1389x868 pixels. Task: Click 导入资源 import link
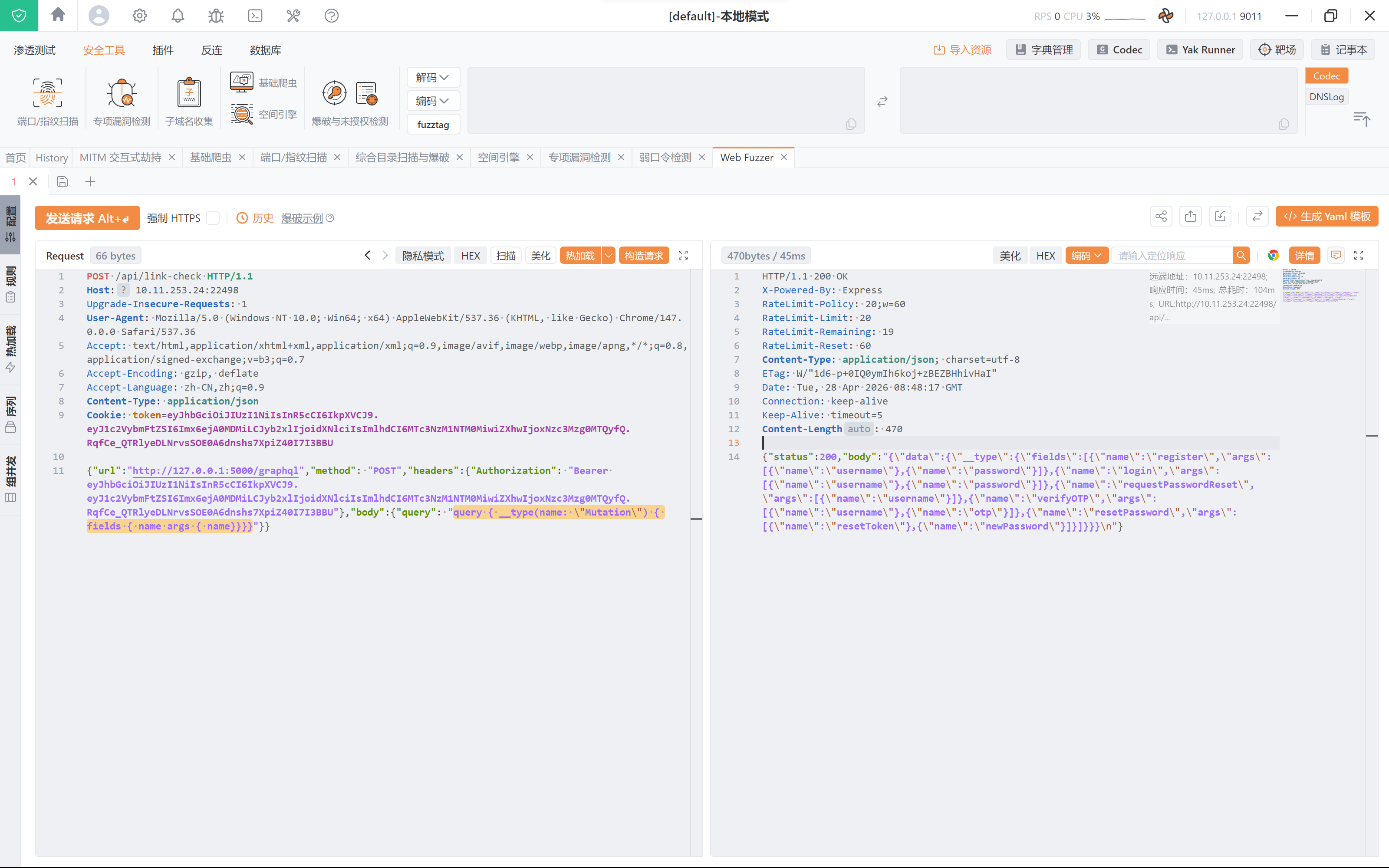tap(963, 50)
